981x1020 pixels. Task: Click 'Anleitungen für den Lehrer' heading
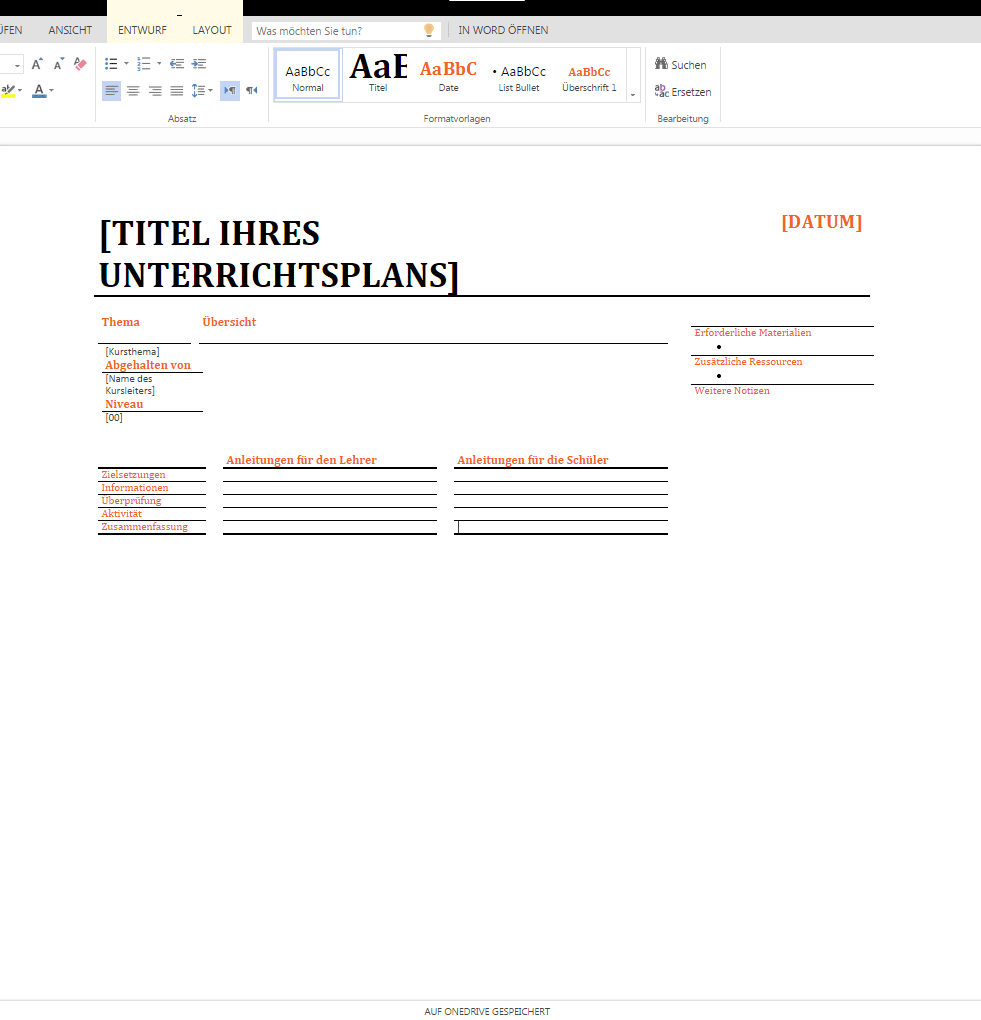coord(301,460)
